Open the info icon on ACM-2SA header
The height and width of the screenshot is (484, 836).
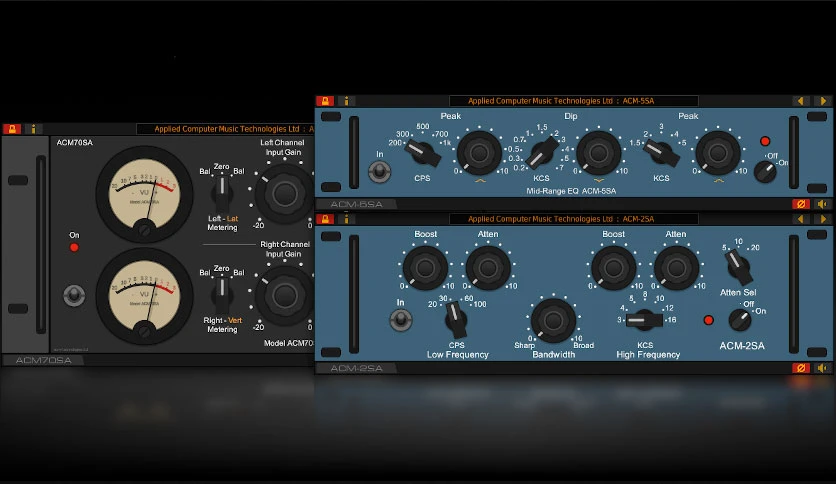(347, 219)
